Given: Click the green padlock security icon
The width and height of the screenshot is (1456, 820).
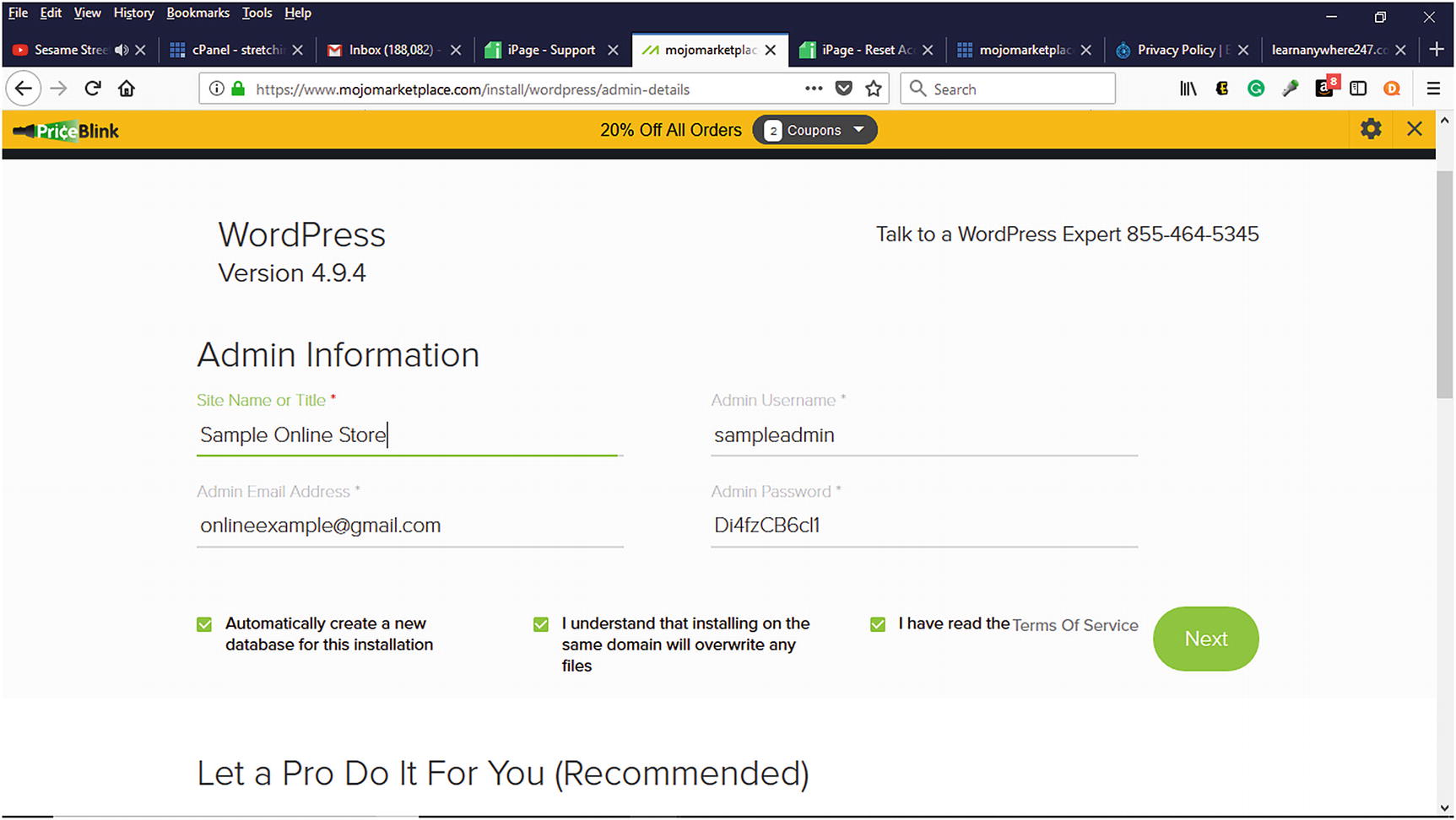Looking at the screenshot, I should tap(238, 89).
